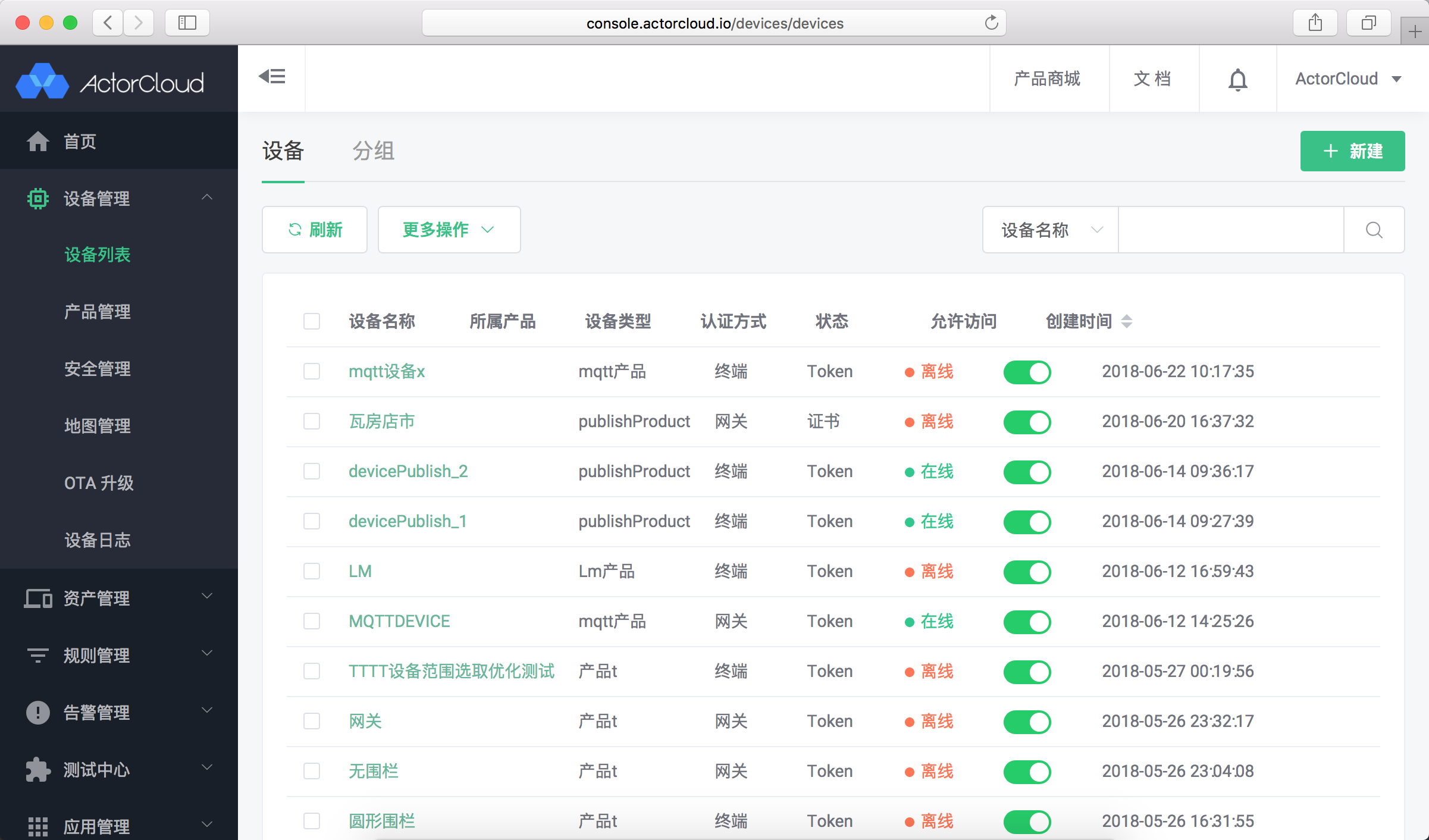Select all devices header checkbox
This screenshot has width=1429, height=840.
(x=312, y=321)
